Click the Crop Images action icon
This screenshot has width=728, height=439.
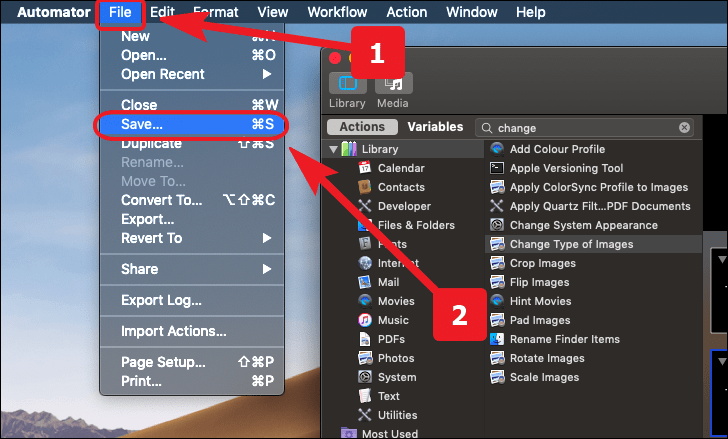tap(497, 263)
